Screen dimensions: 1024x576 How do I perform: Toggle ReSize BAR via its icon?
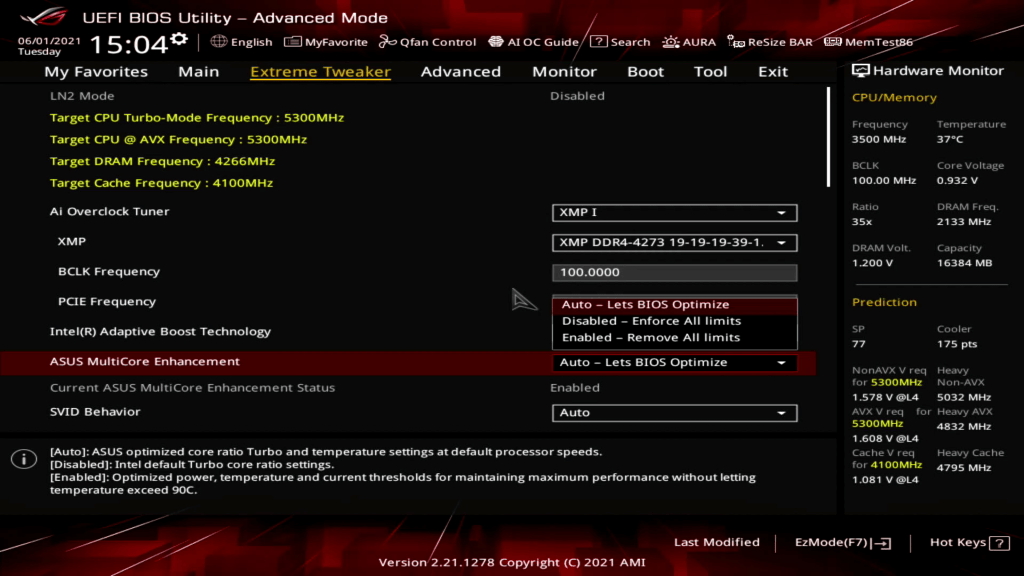(x=735, y=42)
